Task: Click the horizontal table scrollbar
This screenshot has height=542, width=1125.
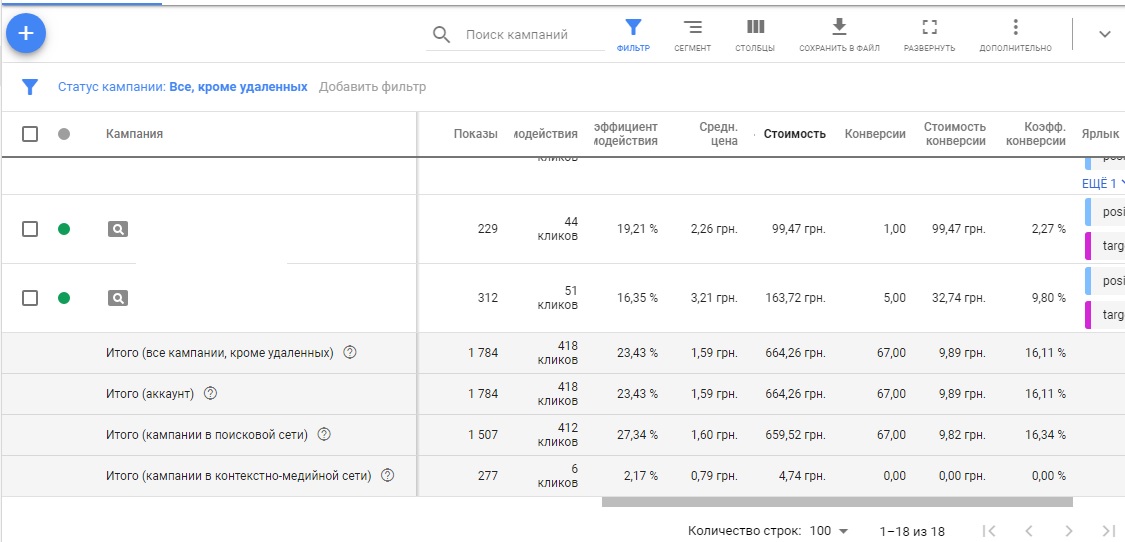Action: [x=837, y=503]
